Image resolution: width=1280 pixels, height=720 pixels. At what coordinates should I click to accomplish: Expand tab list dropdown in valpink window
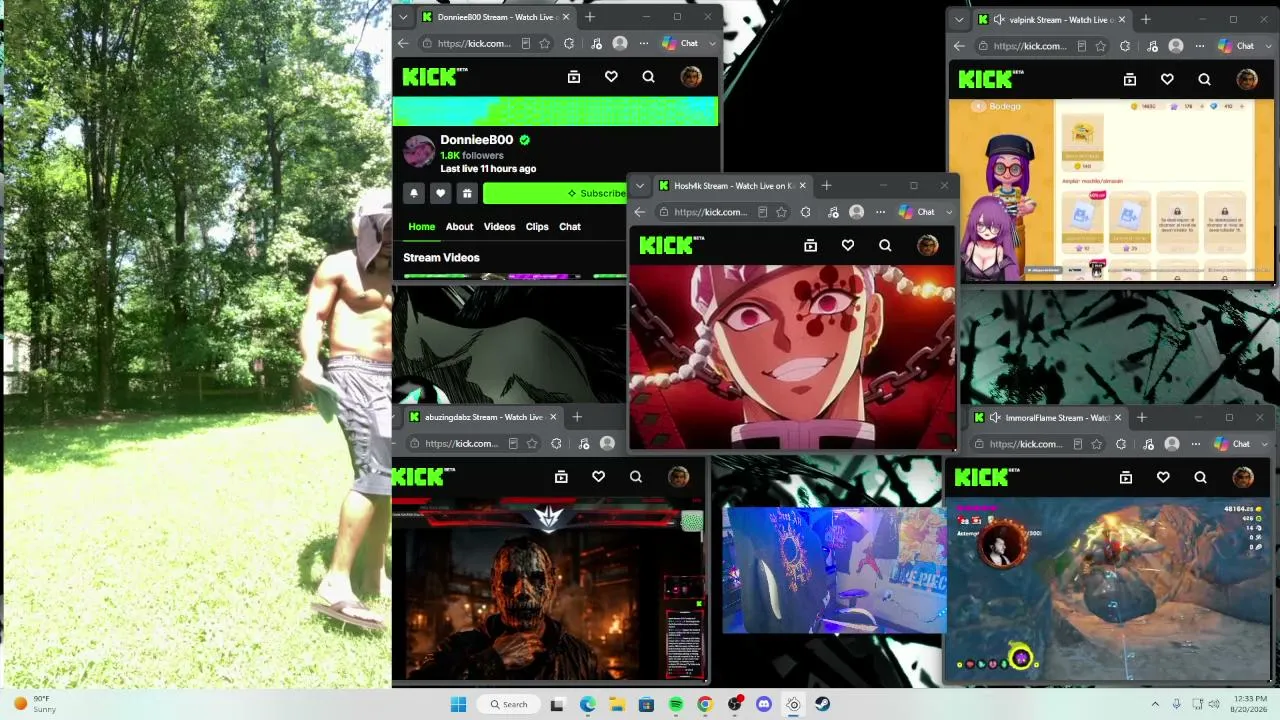coord(959,20)
